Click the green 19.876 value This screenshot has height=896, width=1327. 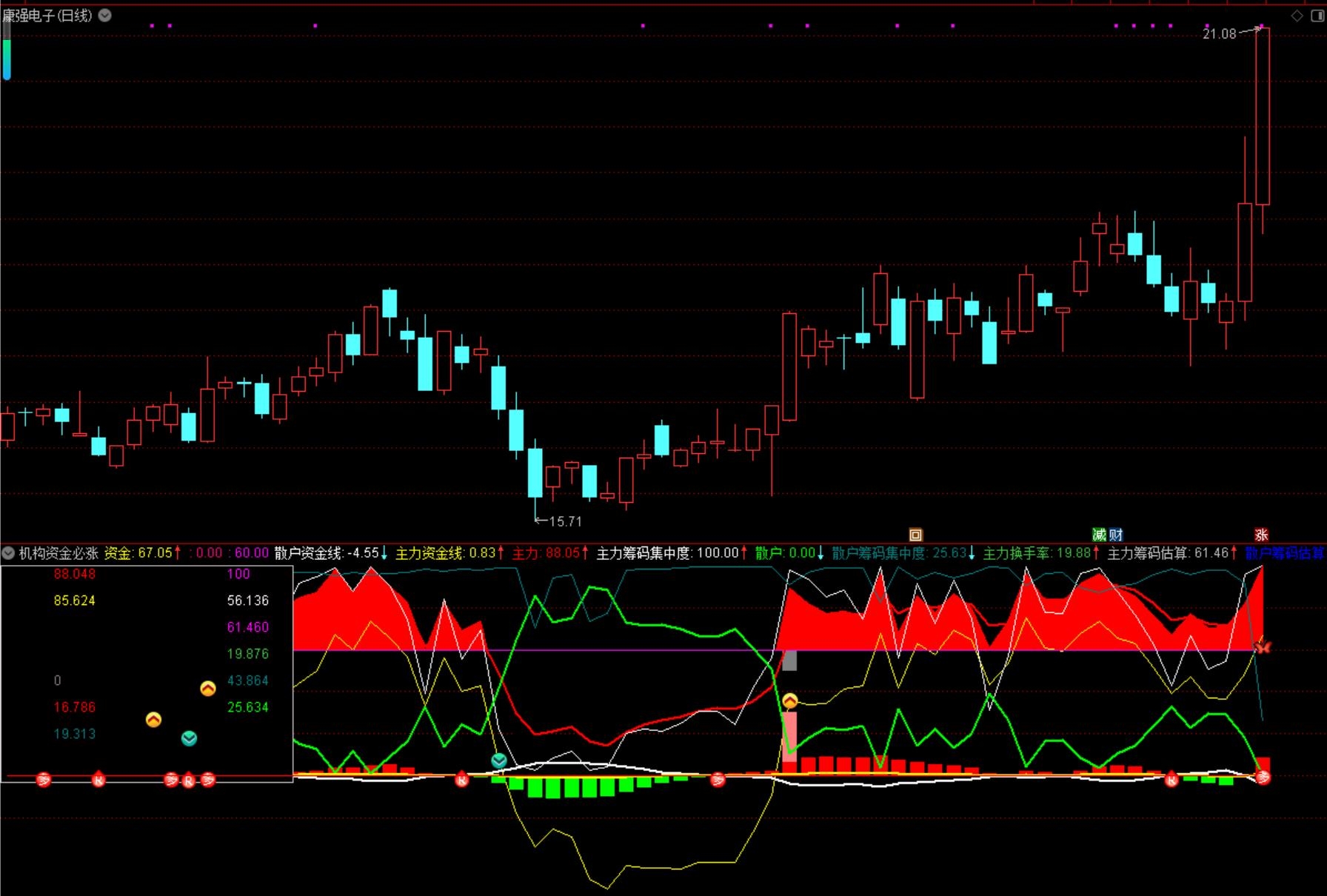247,654
